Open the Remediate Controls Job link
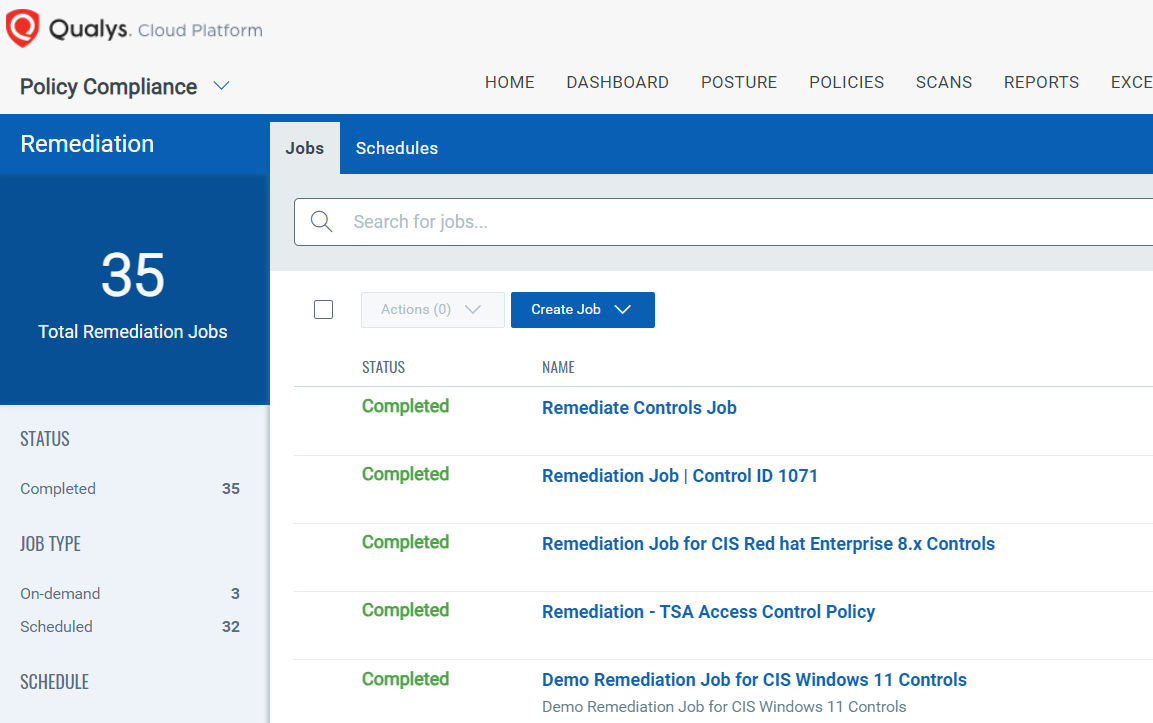1153x723 pixels. [x=639, y=408]
